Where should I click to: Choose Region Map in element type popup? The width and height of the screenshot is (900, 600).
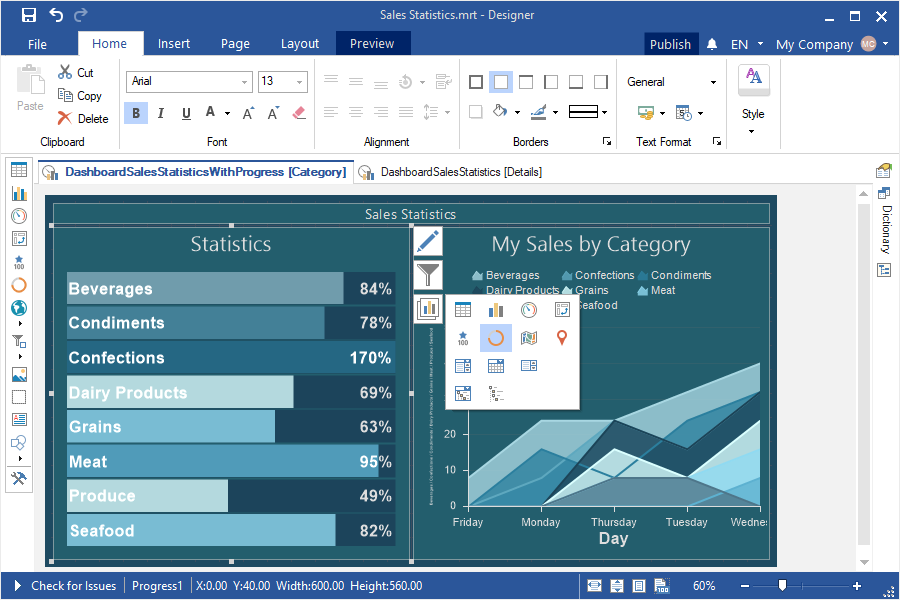point(529,338)
